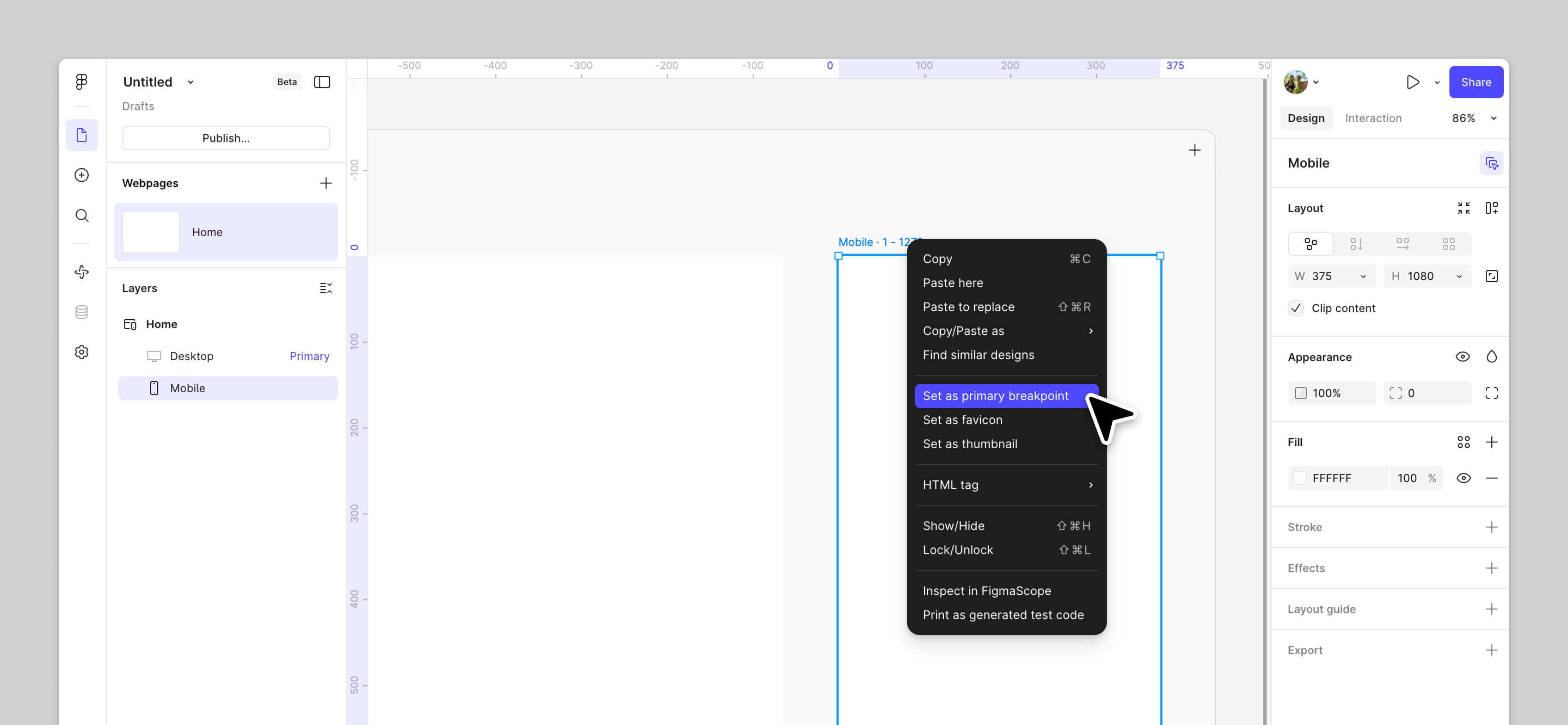Choose Set as primary breakpoint
The height and width of the screenshot is (725, 1568).
tap(995, 396)
